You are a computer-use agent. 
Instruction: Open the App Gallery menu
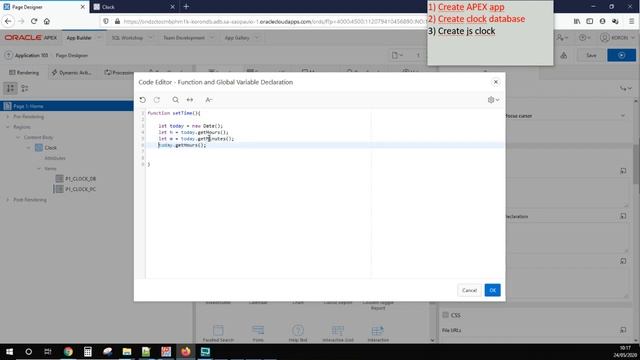pyautogui.click(x=237, y=38)
